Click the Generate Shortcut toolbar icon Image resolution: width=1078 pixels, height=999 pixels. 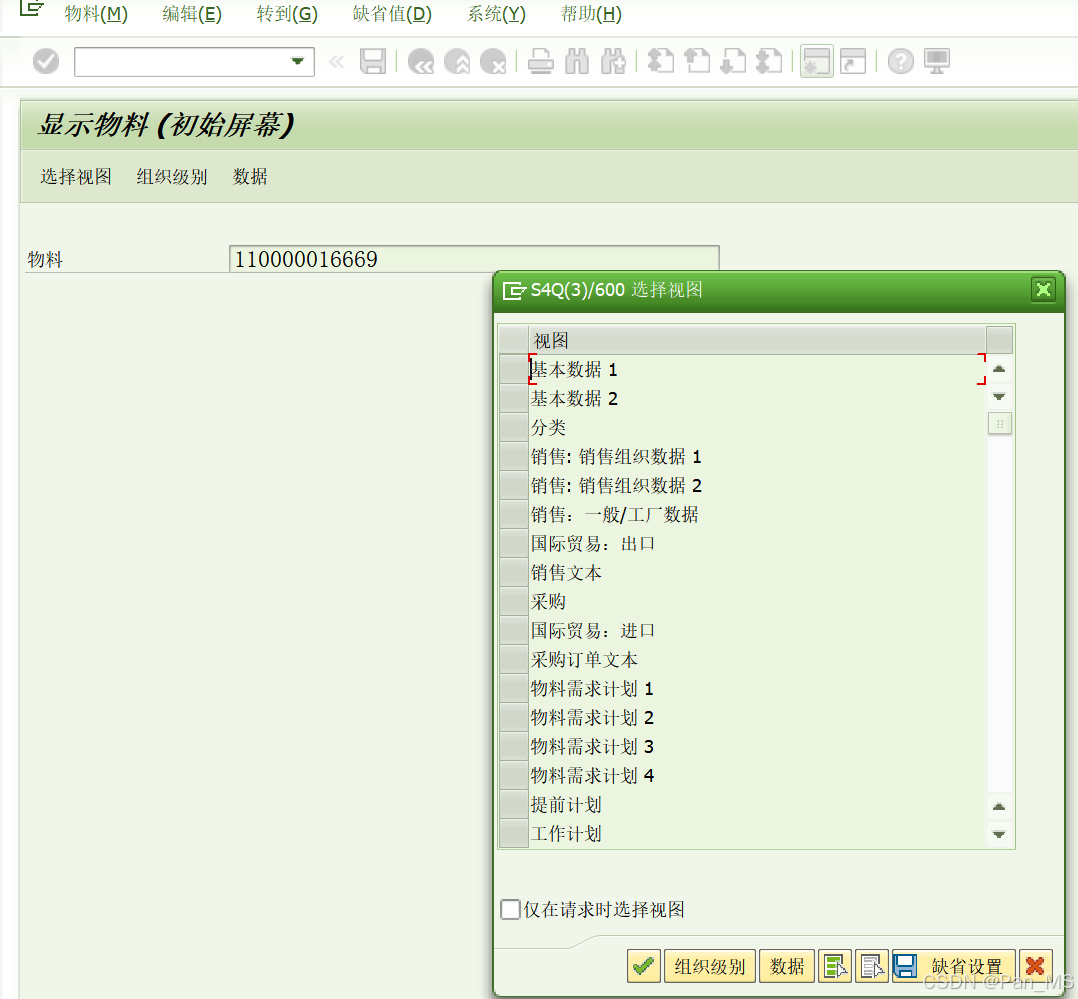click(853, 62)
